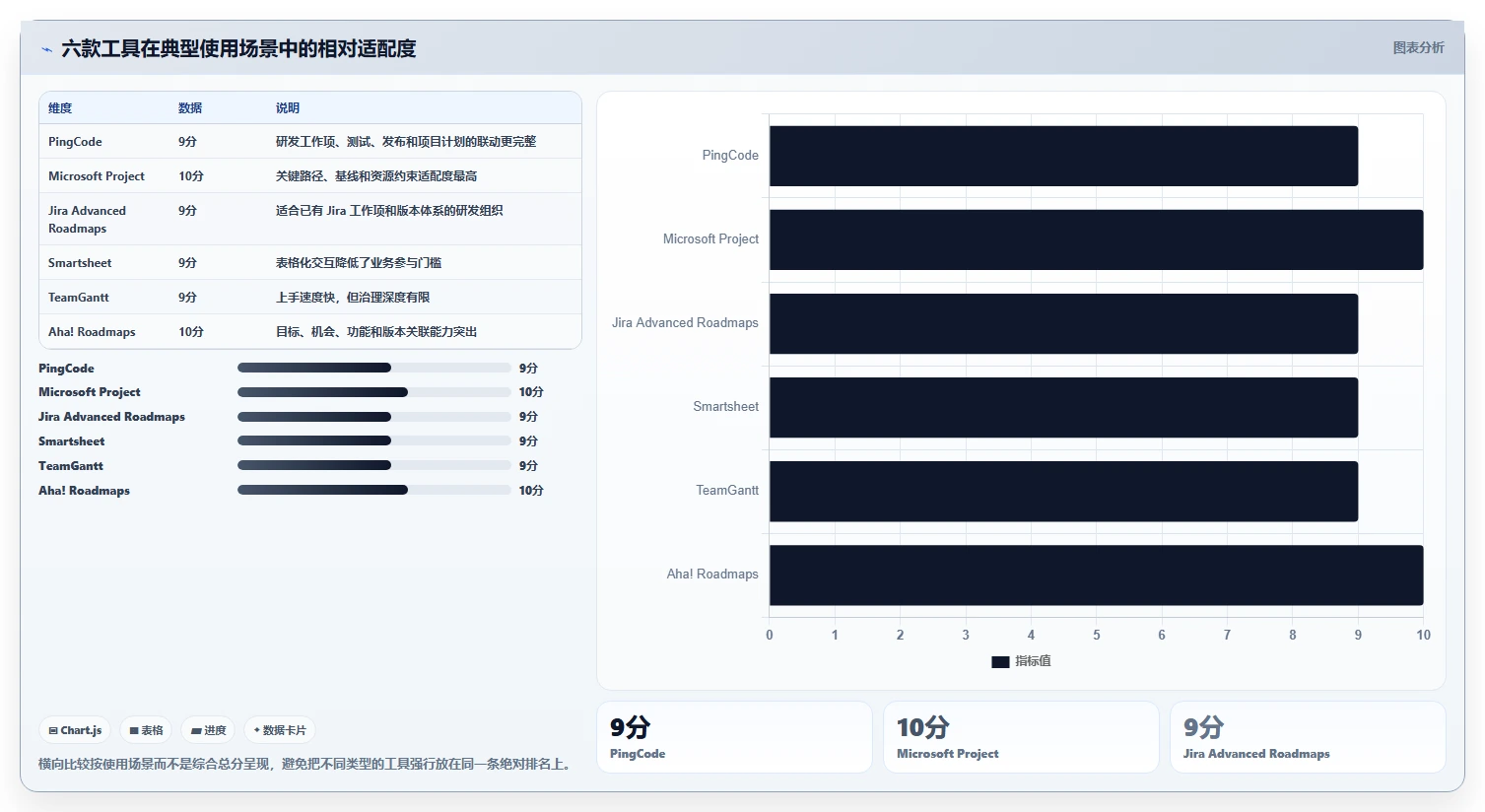The image size is (1485, 812).
Task: Click the 进度 tag chip
Action: [x=208, y=730]
